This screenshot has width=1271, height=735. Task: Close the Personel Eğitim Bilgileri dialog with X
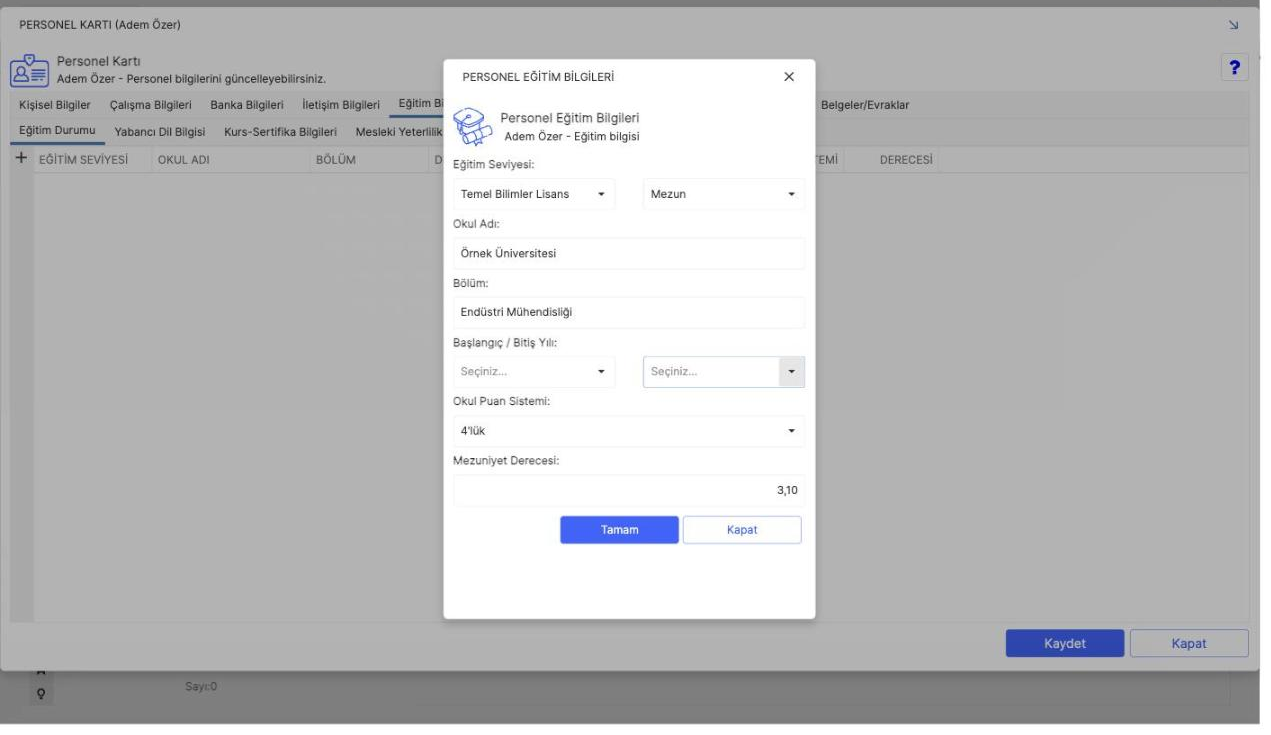[x=789, y=77]
